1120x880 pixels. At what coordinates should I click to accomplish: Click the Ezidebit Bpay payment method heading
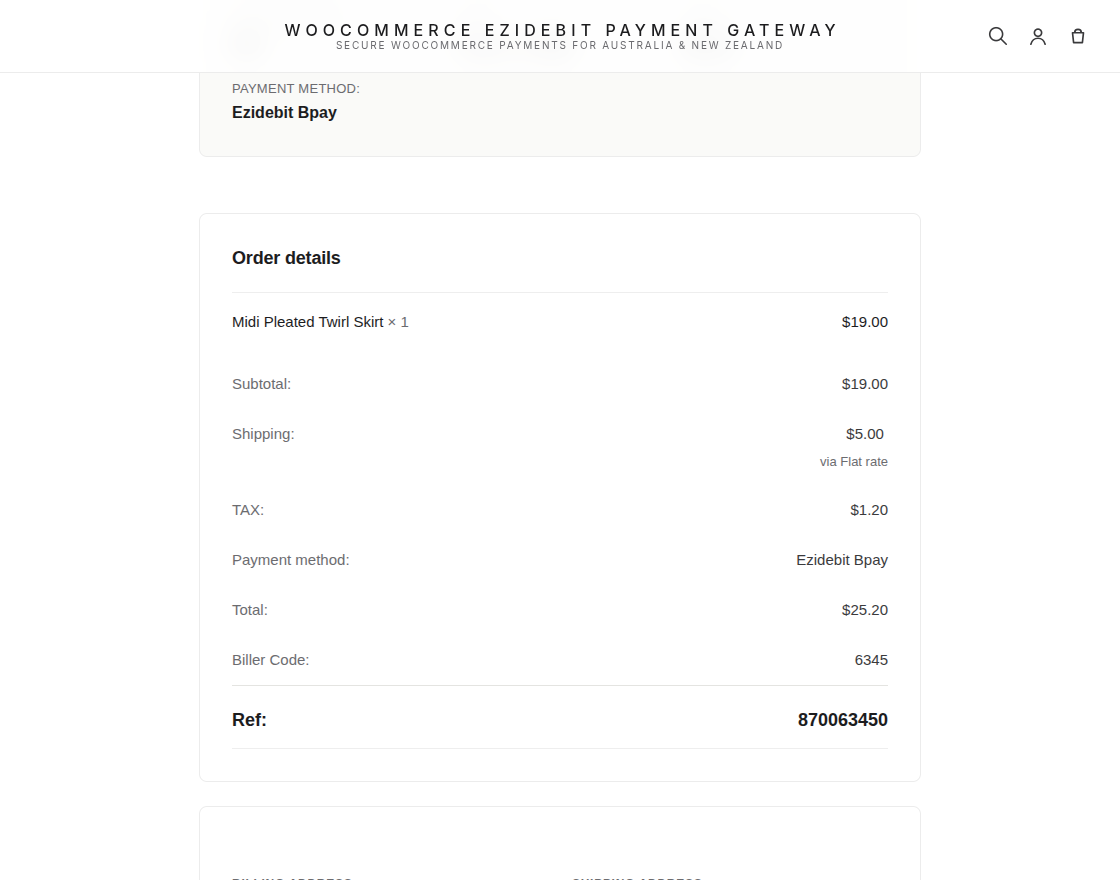click(284, 113)
